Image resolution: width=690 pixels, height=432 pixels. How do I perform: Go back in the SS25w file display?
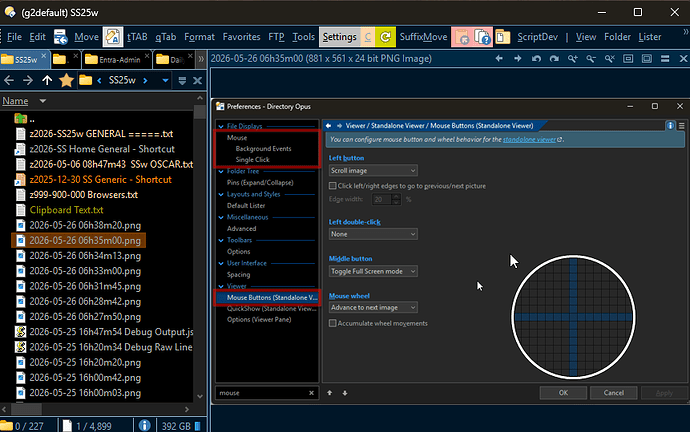[9, 81]
